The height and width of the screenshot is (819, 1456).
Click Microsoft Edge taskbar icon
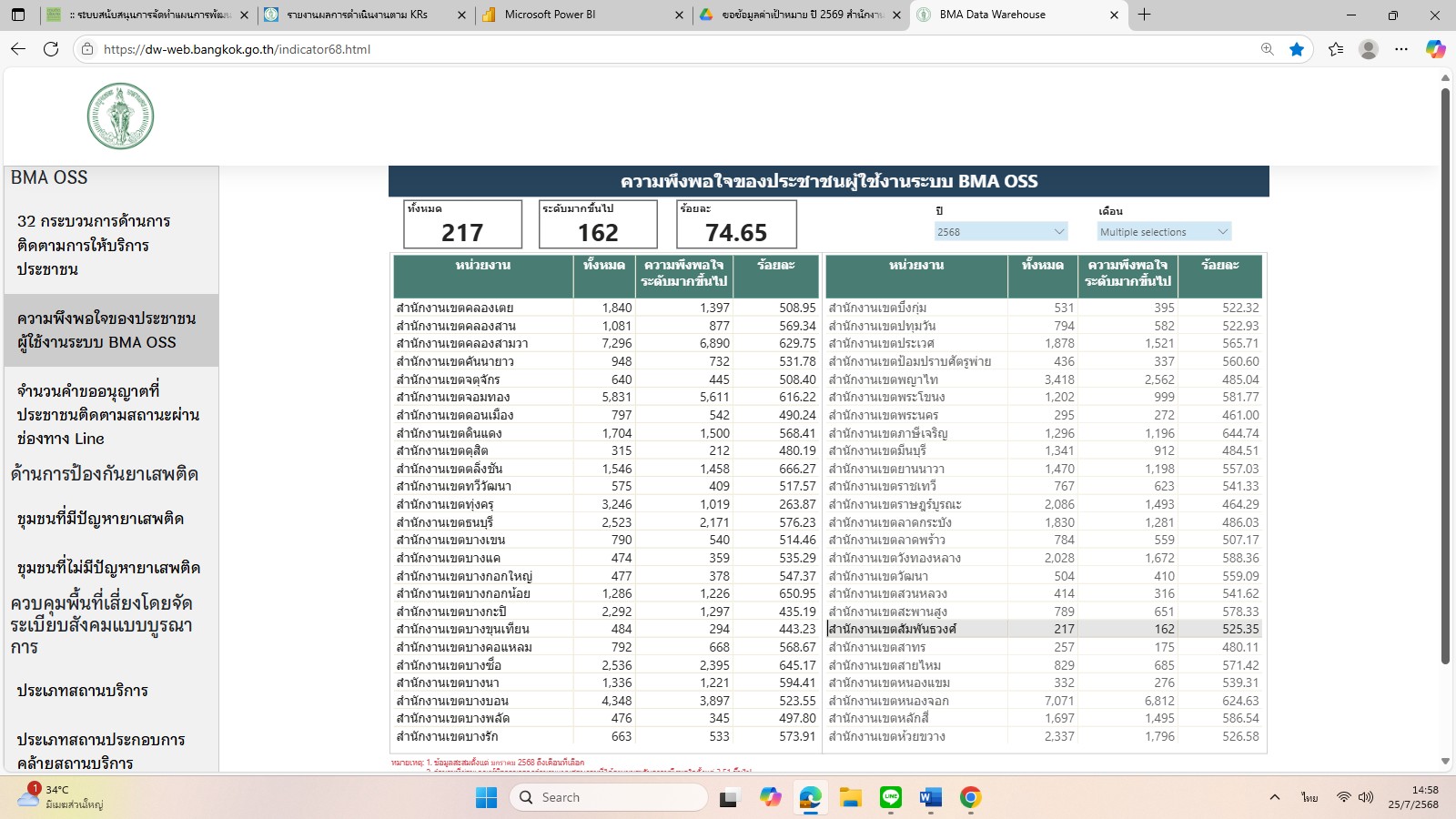tap(810, 797)
